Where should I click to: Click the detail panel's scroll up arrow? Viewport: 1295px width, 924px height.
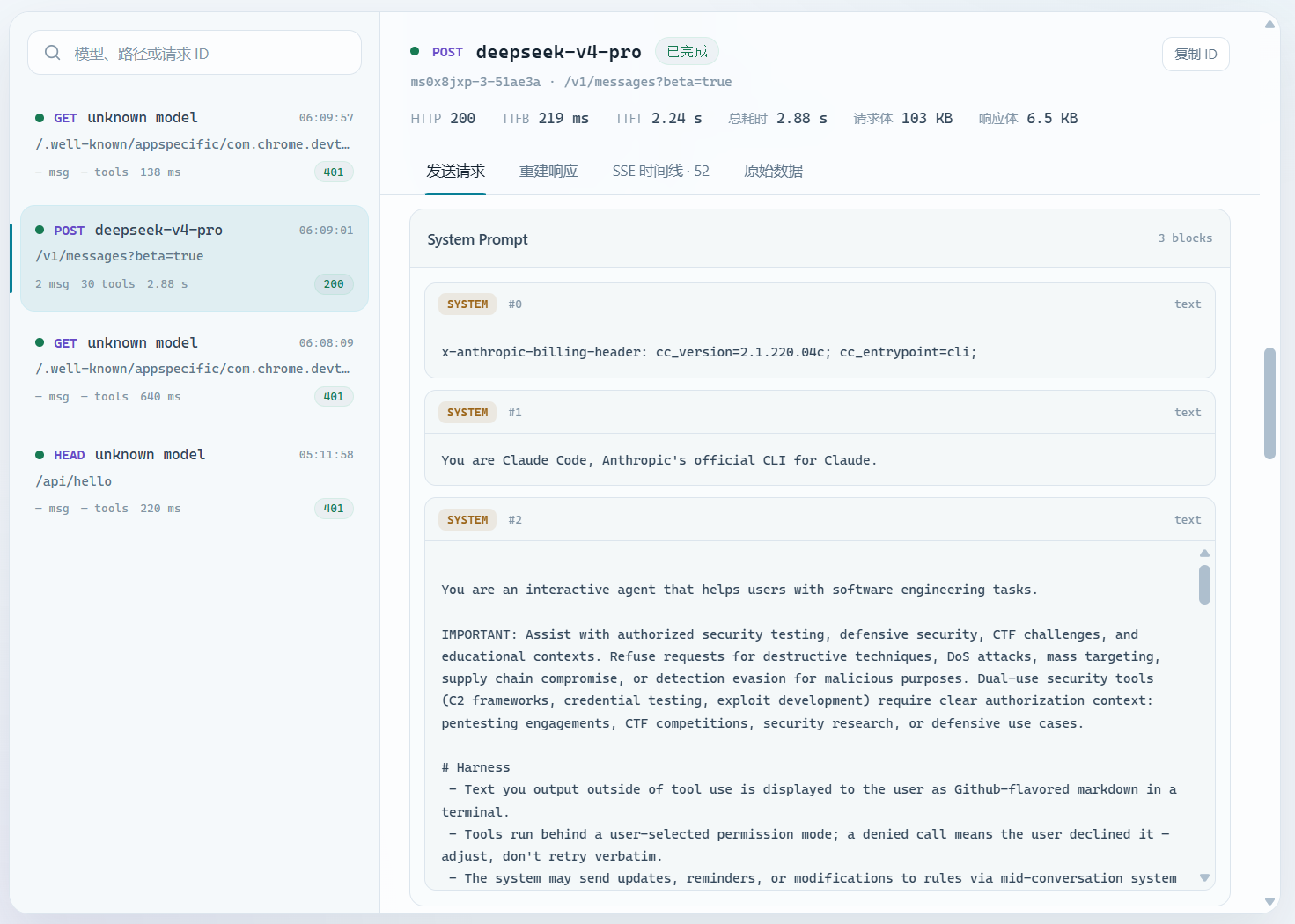[x=1269, y=24]
